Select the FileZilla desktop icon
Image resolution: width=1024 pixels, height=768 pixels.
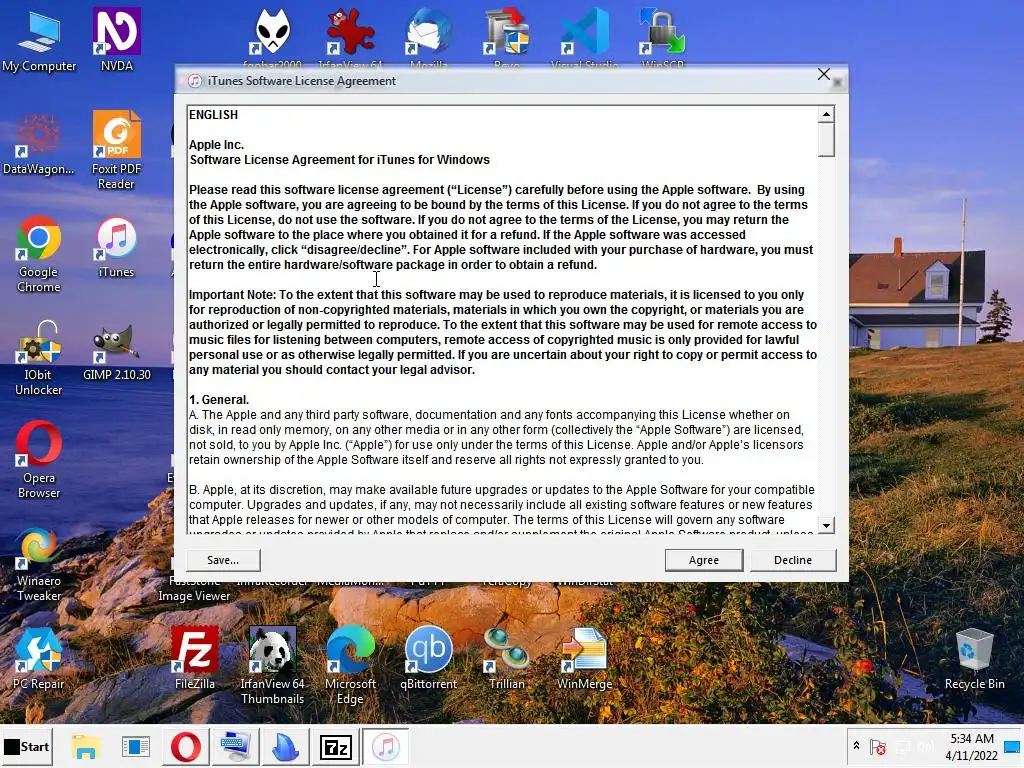pos(195,658)
